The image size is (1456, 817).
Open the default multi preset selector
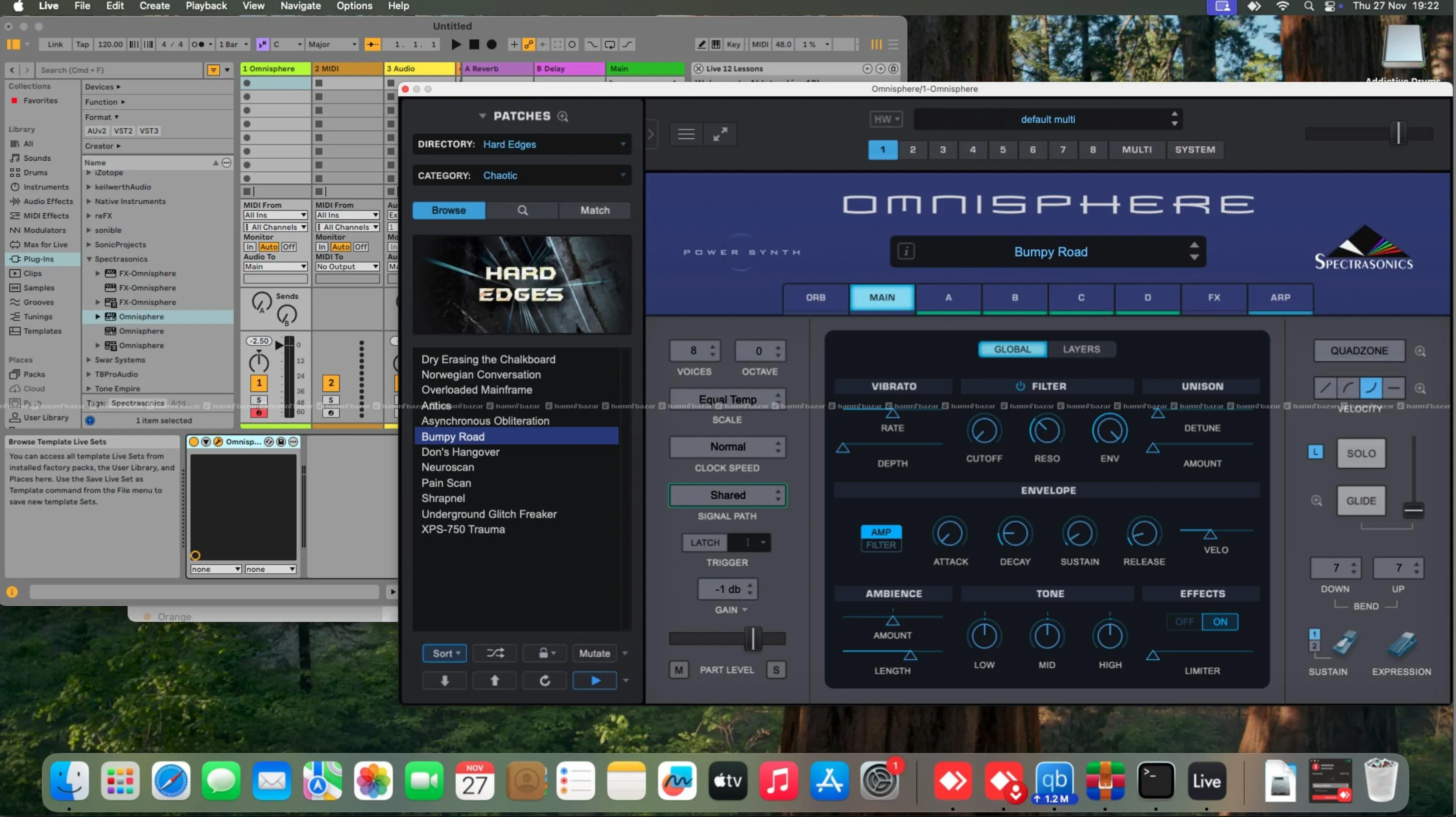(x=1048, y=119)
